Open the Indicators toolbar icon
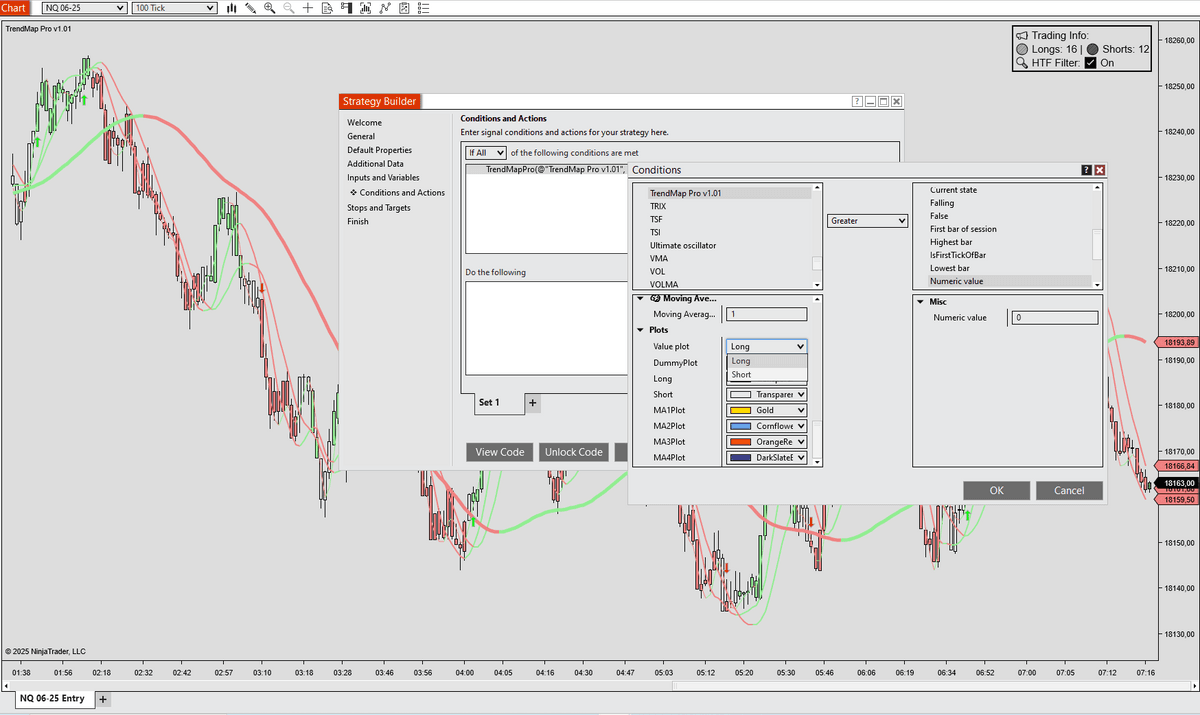The width and height of the screenshot is (1200, 715). (x=365, y=8)
